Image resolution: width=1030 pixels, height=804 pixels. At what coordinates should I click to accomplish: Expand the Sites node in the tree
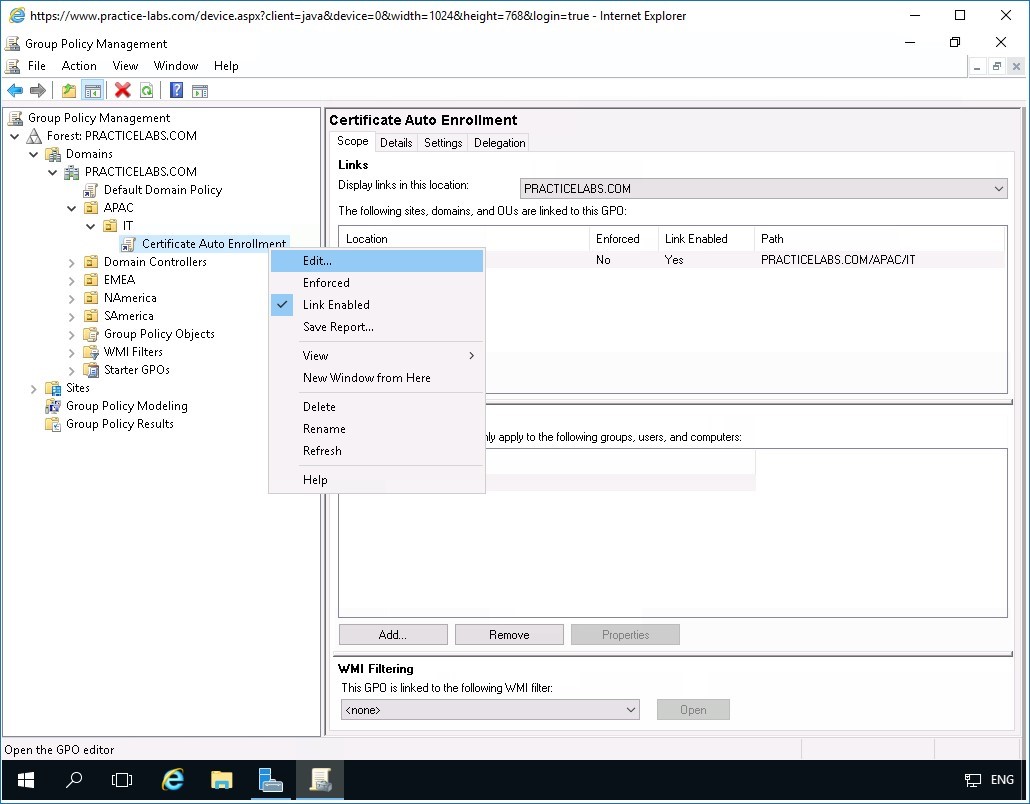tap(34, 387)
